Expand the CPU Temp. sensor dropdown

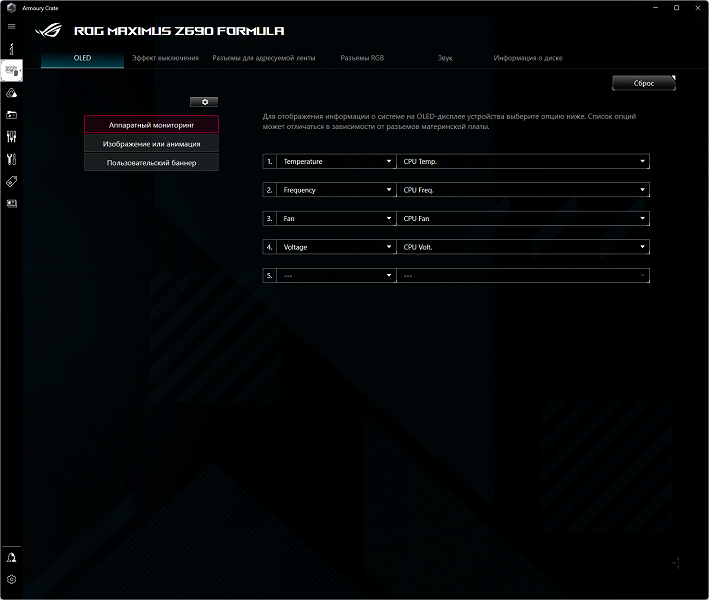(523, 161)
